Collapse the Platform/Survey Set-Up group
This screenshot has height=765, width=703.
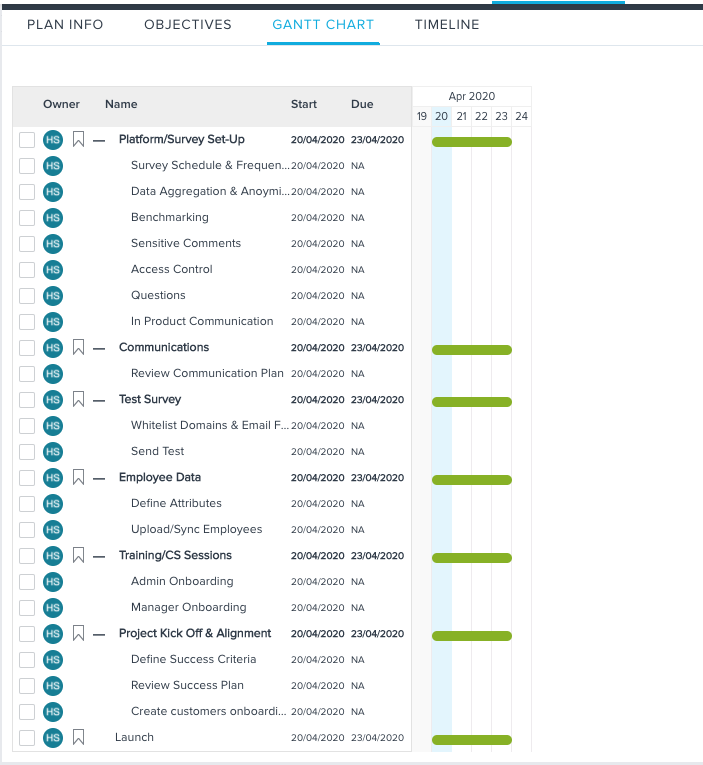(99, 141)
